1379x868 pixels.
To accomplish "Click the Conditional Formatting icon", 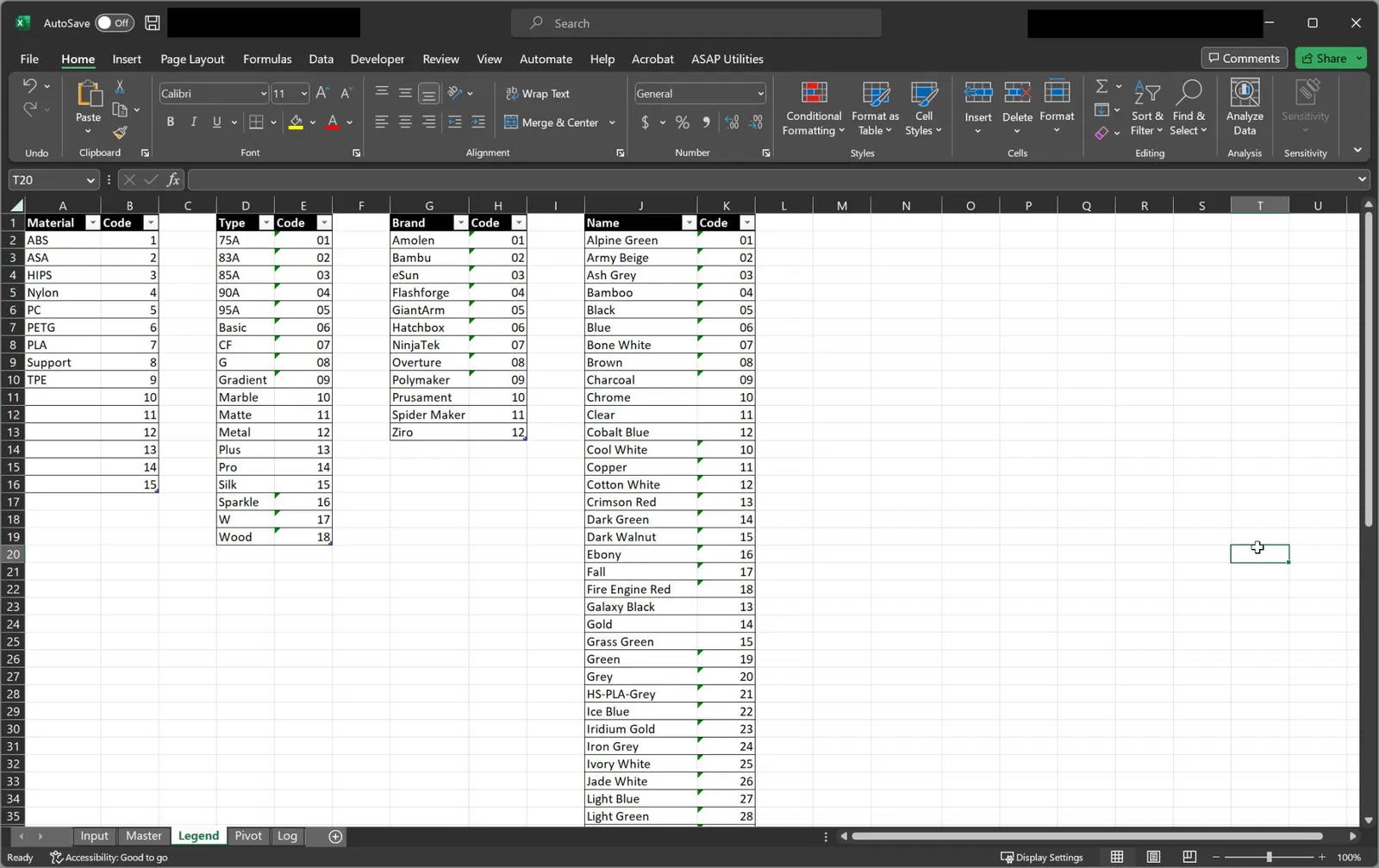I will tap(814, 93).
